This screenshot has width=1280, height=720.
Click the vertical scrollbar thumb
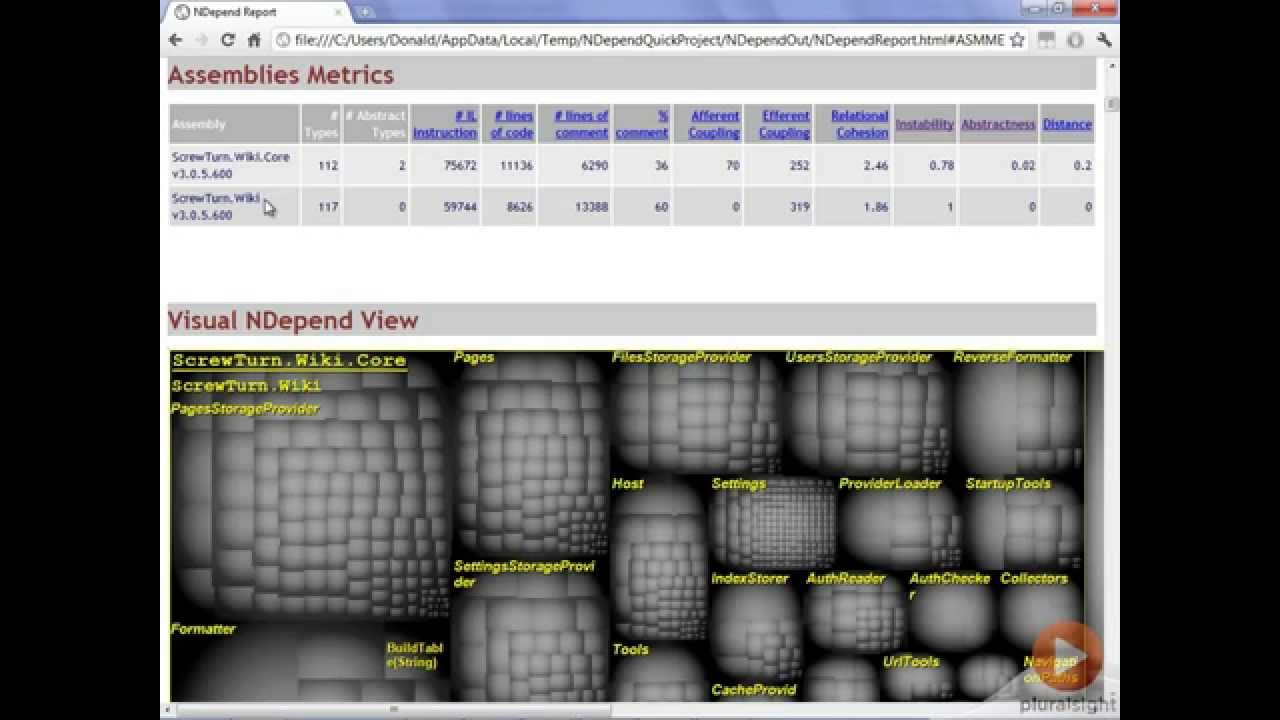[1111, 104]
